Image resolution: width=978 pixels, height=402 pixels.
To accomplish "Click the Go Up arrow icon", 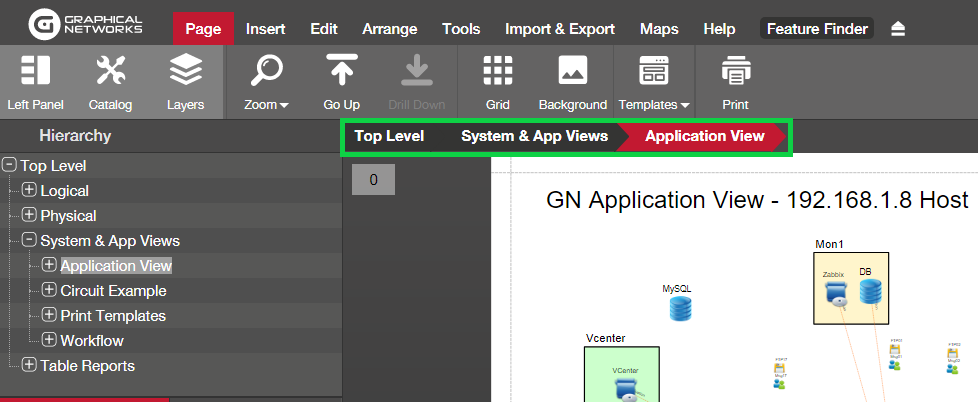I will 341,71.
